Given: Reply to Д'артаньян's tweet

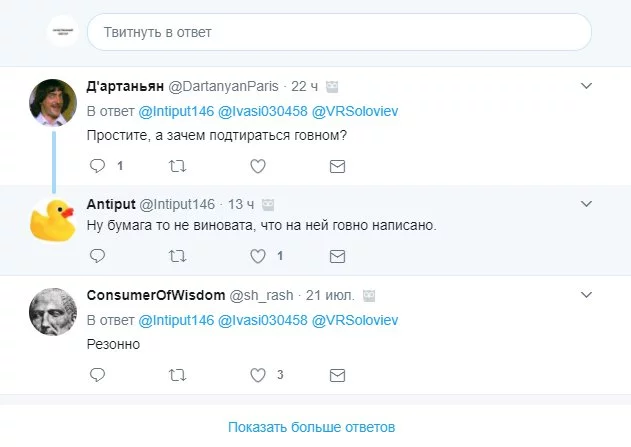Looking at the screenshot, I should click(x=97, y=165).
